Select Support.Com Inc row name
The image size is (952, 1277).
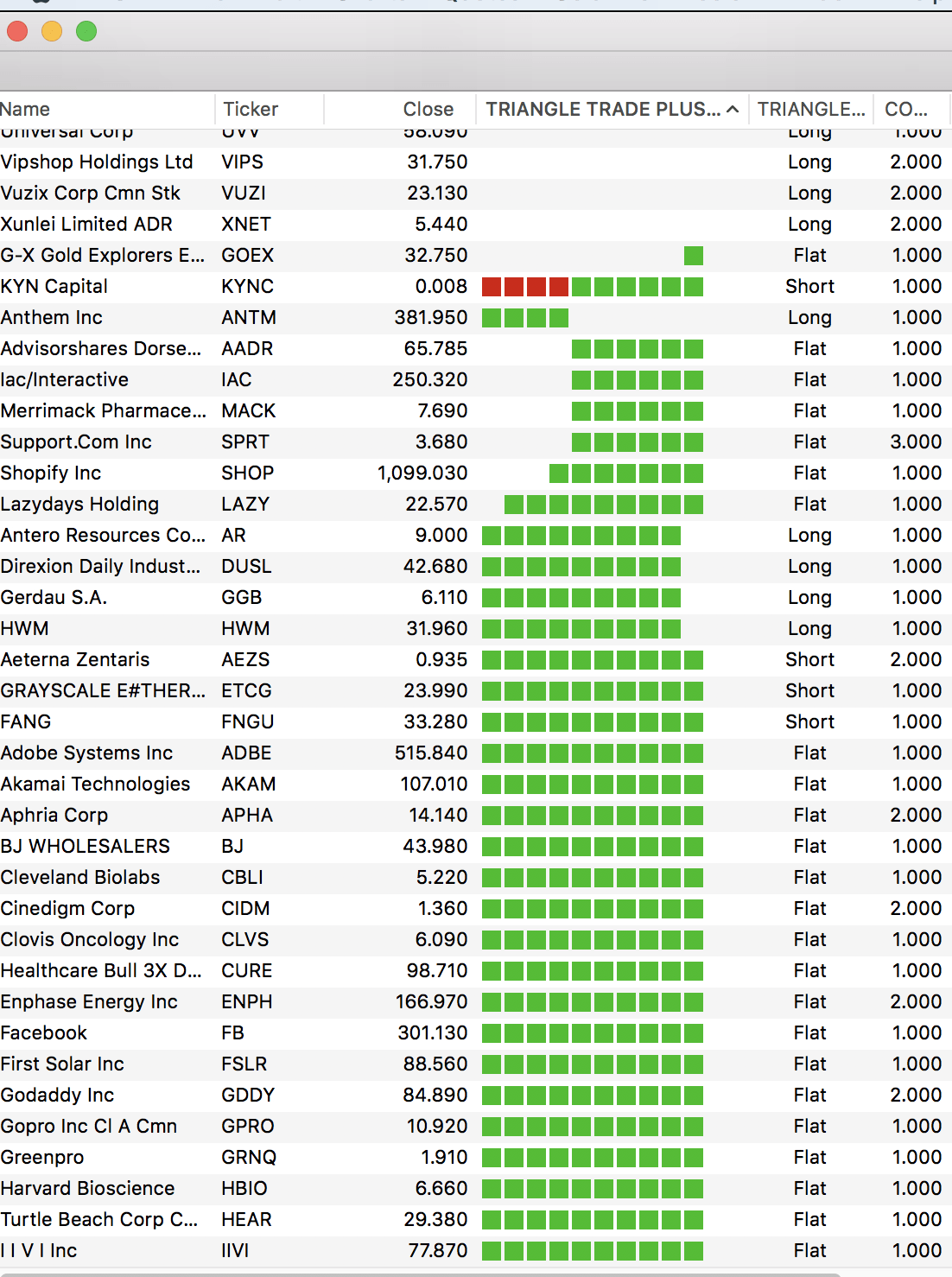tap(76, 442)
